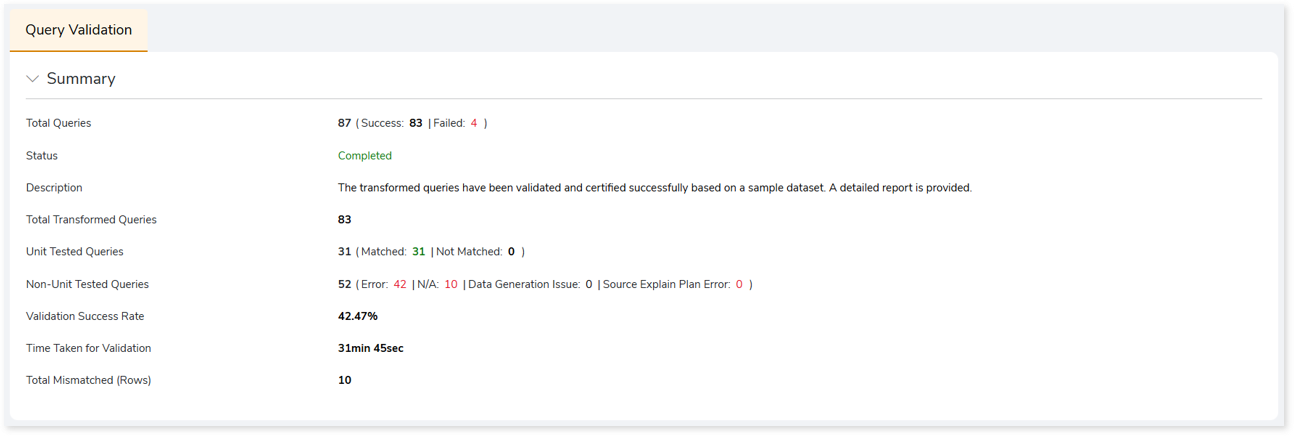Click the Non-Unit Tested Queries total 52

point(345,284)
